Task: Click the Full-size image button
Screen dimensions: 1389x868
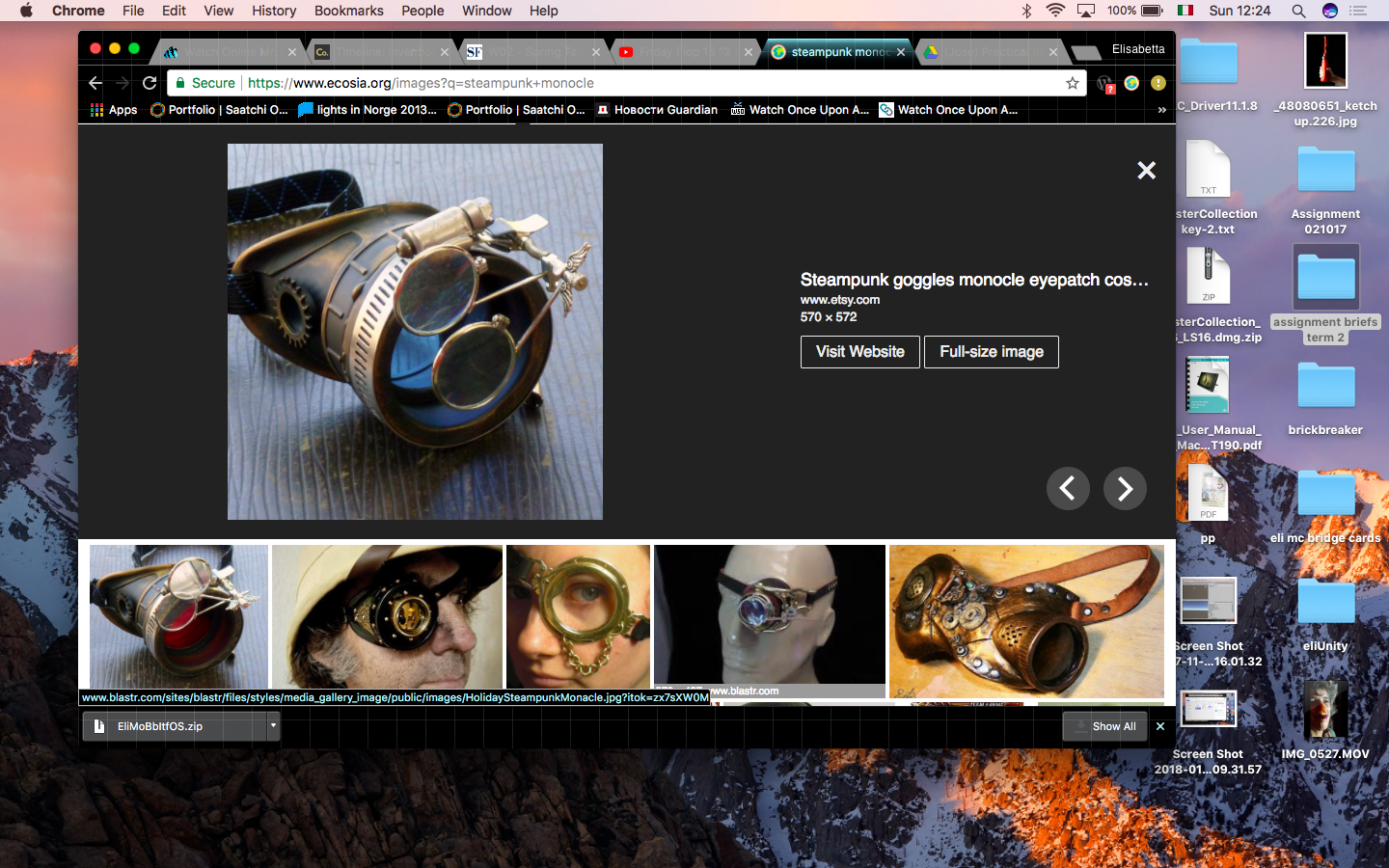Action: point(991,352)
